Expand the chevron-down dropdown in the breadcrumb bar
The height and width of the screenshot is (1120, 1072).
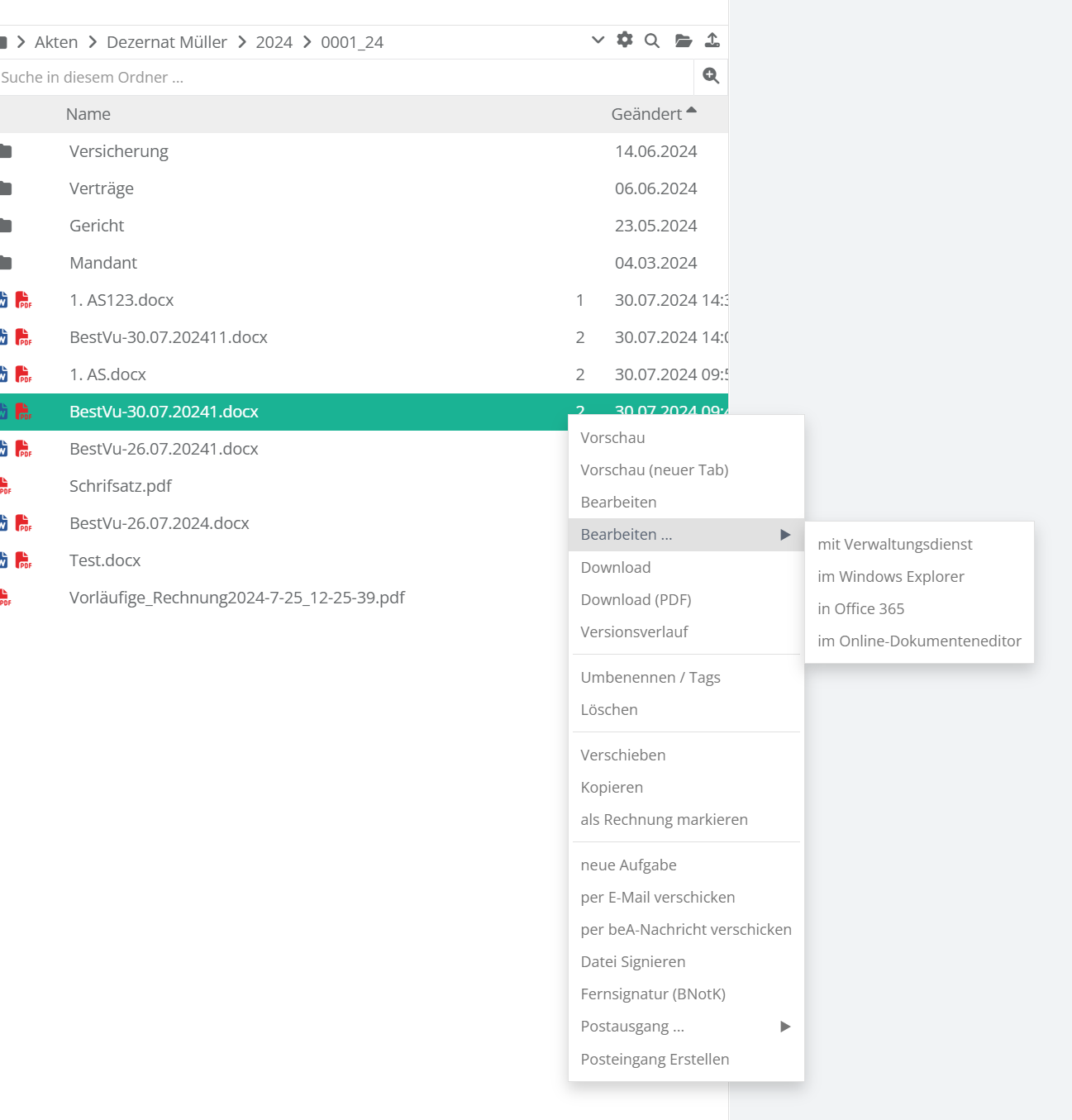coord(598,40)
